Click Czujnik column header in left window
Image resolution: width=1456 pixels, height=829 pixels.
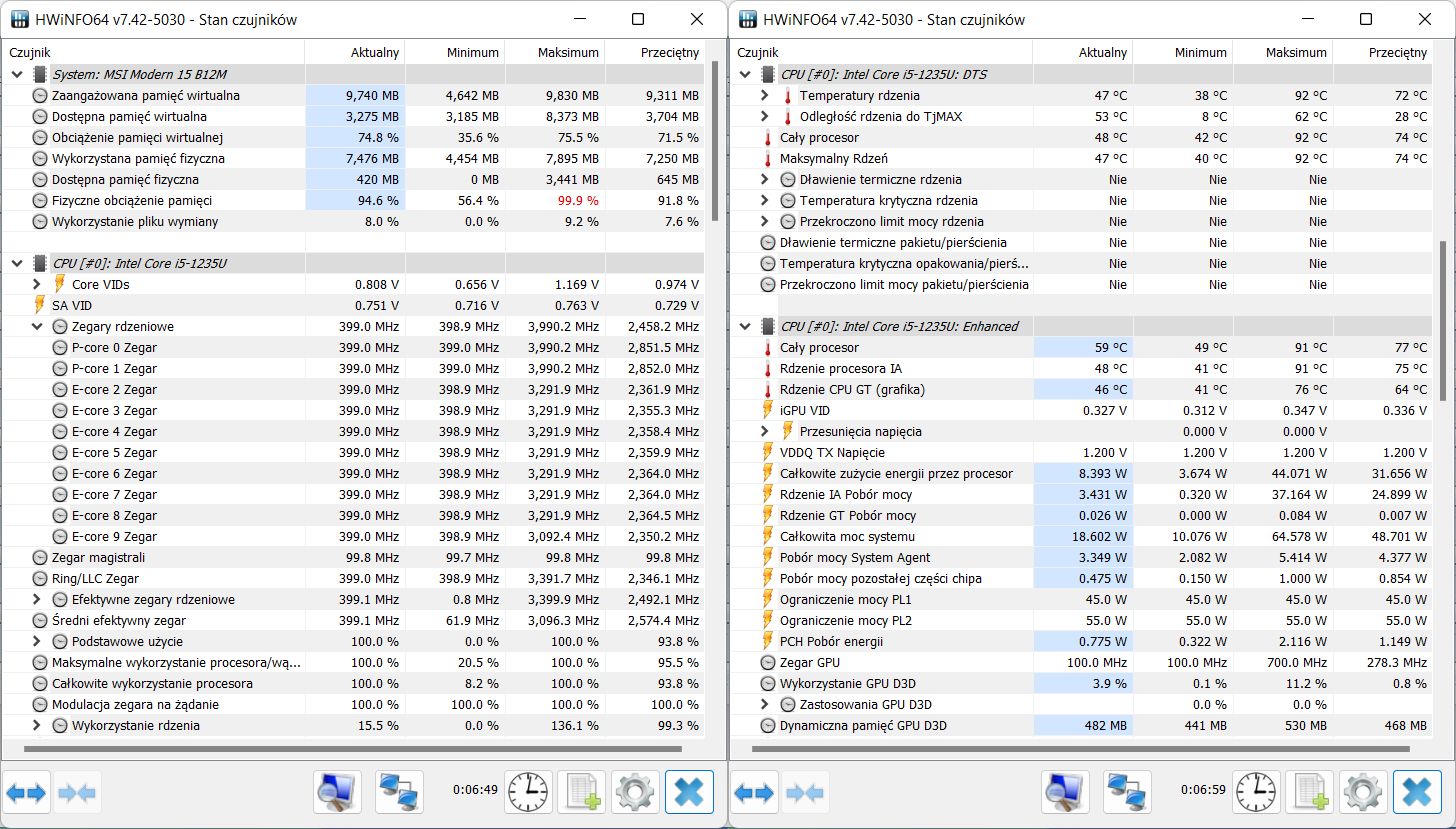pyautogui.click(x=153, y=52)
